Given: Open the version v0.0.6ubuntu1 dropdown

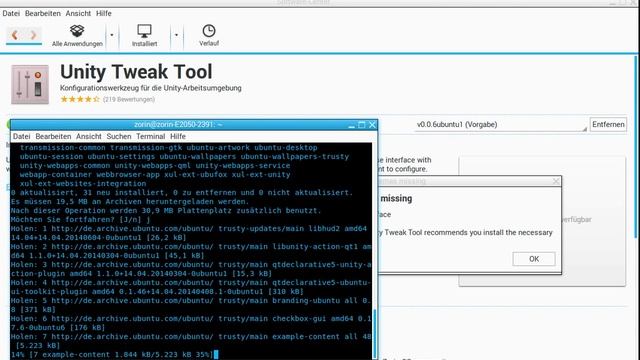Looking at the screenshot, I should pyautogui.click(x=501, y=125).
